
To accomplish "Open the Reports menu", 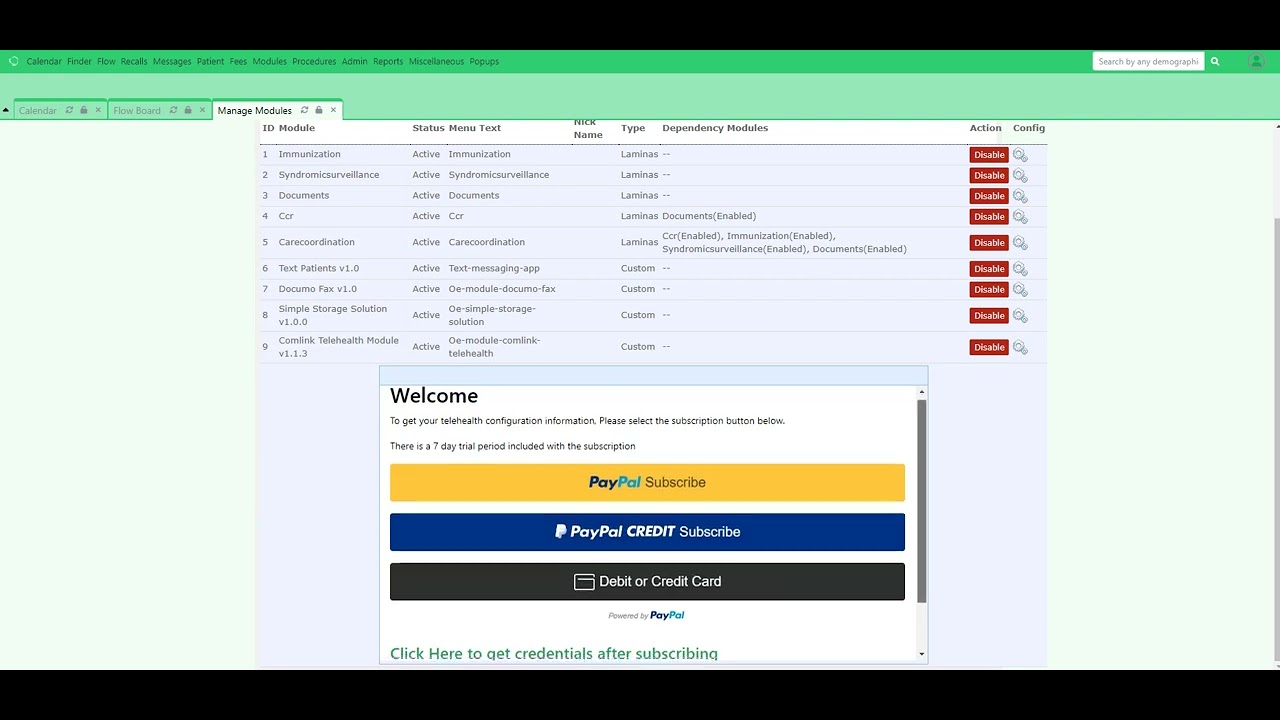I will pos(388,61).
